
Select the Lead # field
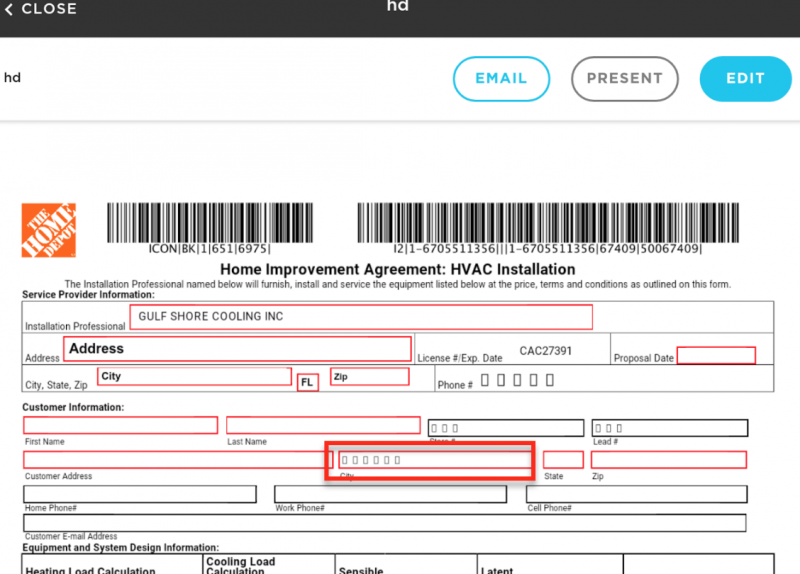[669, 428]
